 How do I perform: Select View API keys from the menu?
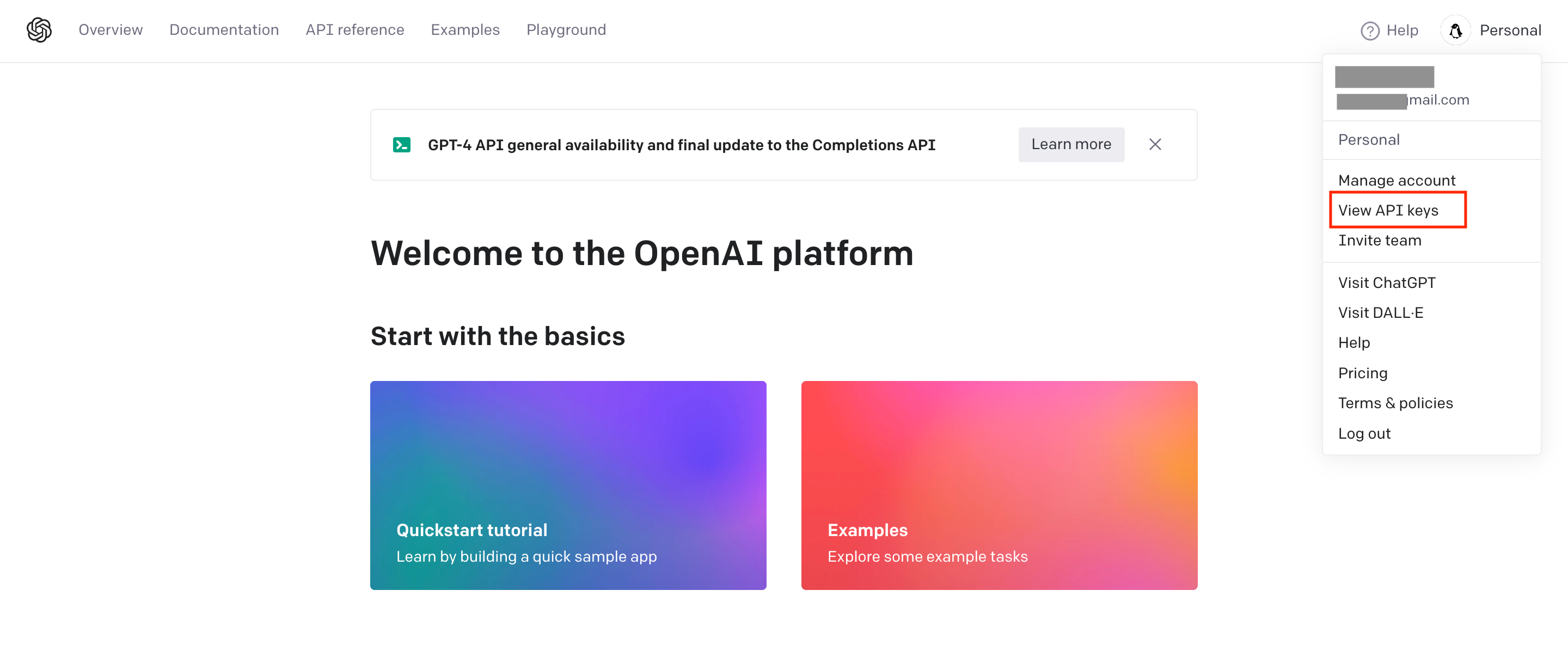point(1388,210)
